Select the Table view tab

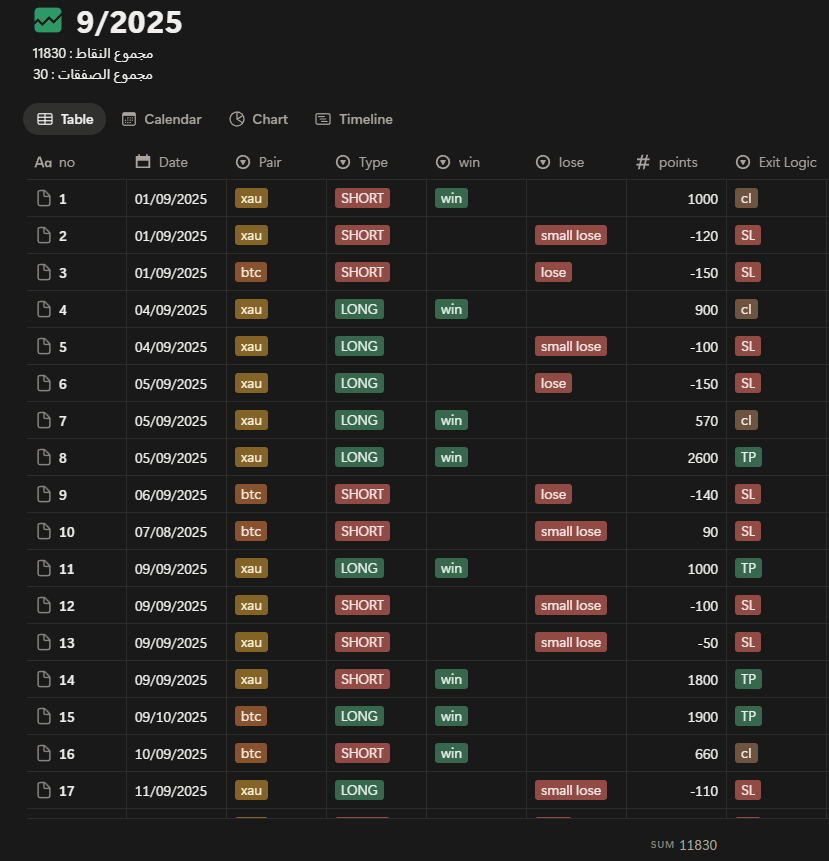tap(66, 119)
